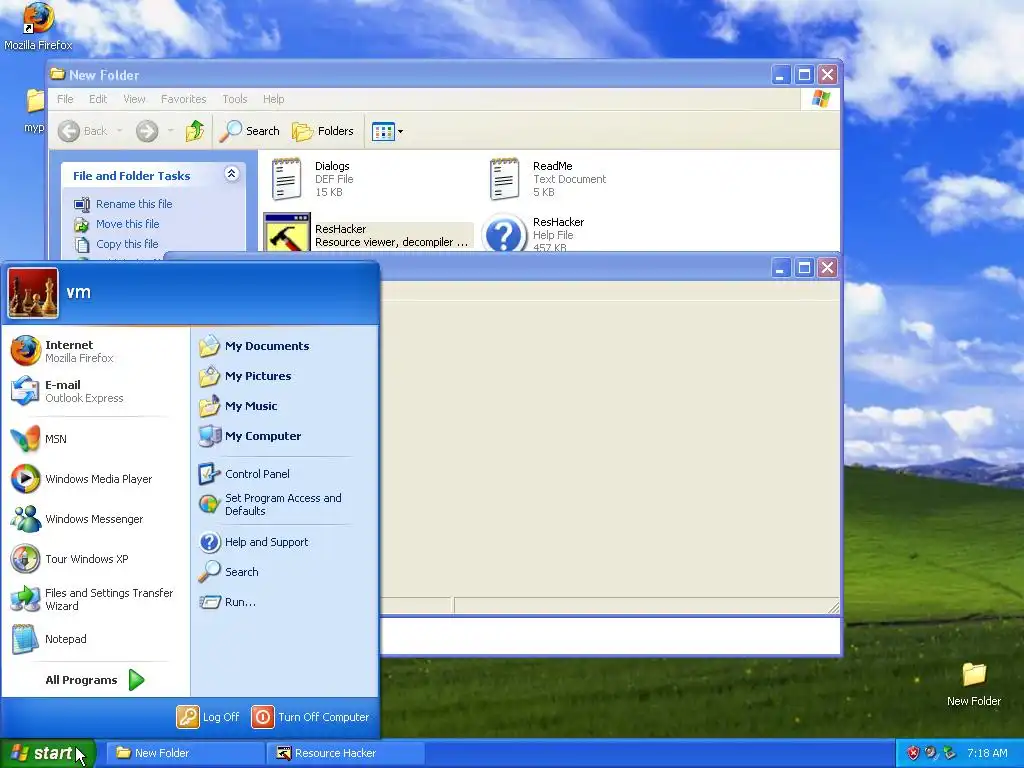Click the Start button
The width and height of the screenshot is (1024, 768).
[47, 753]
